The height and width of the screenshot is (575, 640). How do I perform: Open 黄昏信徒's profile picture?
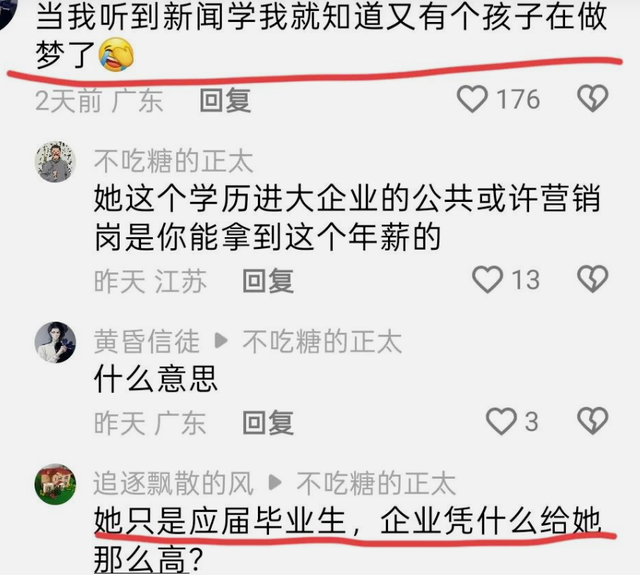point(55,342)
